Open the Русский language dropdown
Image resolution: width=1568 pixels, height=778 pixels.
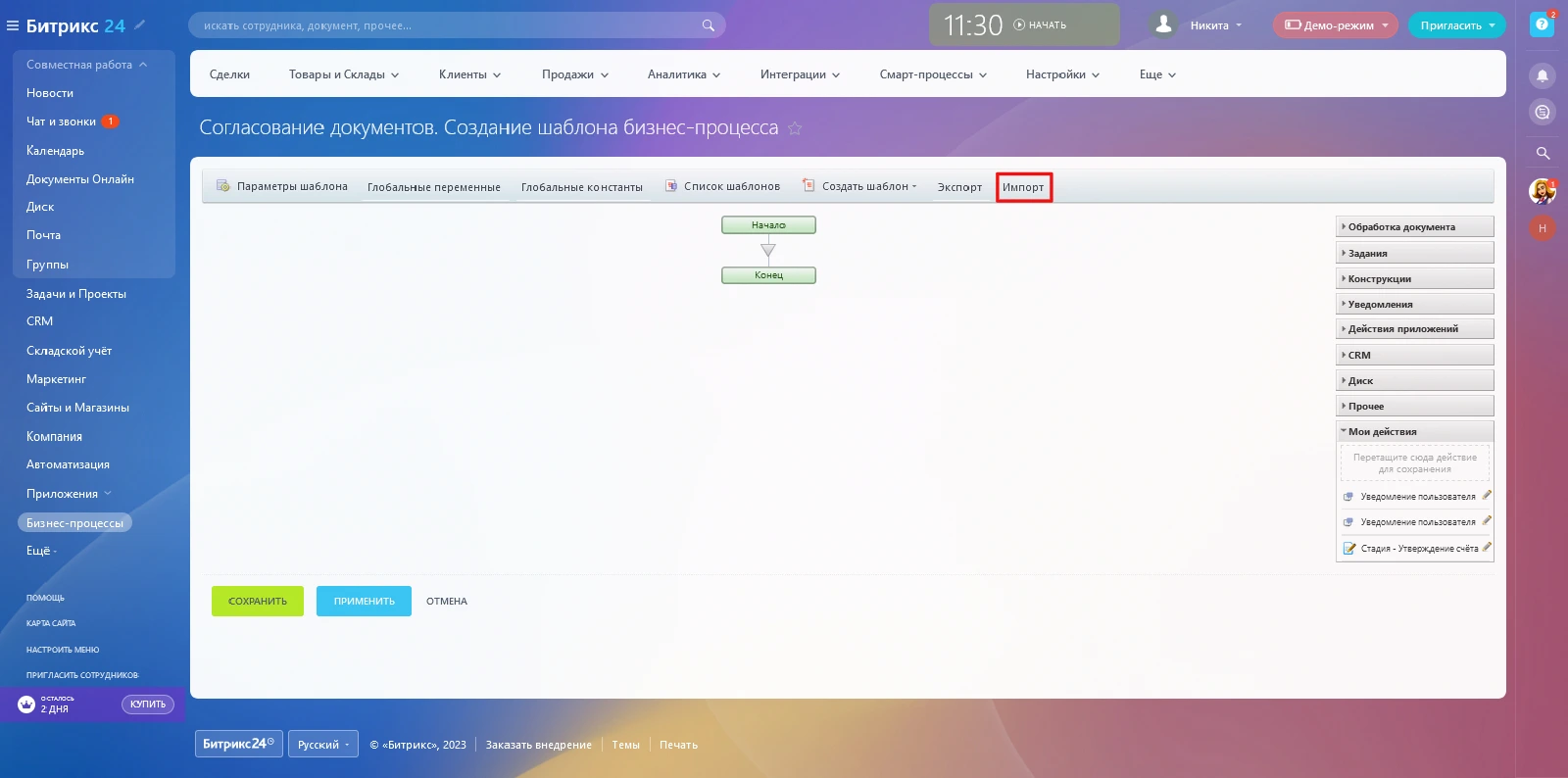click(x=323, y=745)
